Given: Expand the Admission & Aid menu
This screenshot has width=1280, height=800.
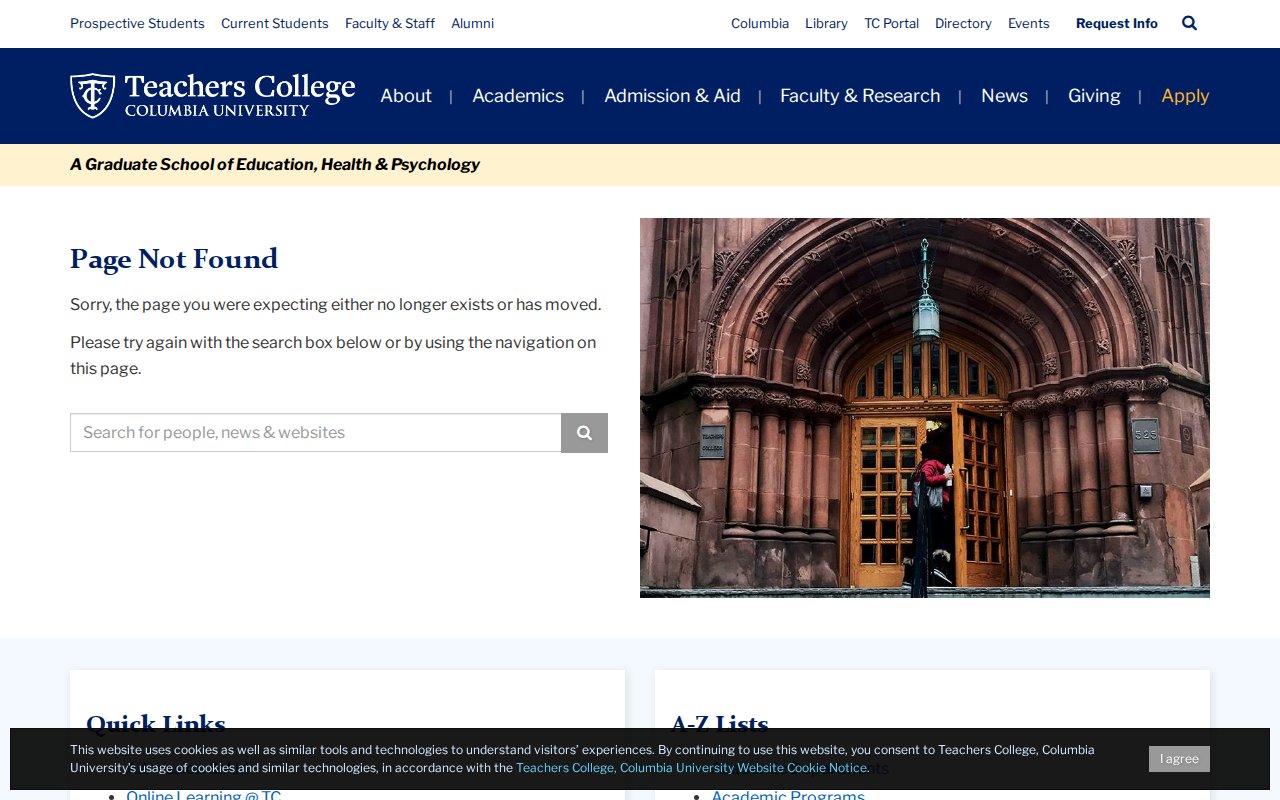Looking at the screenshot, I should click(x=672, y=96).
